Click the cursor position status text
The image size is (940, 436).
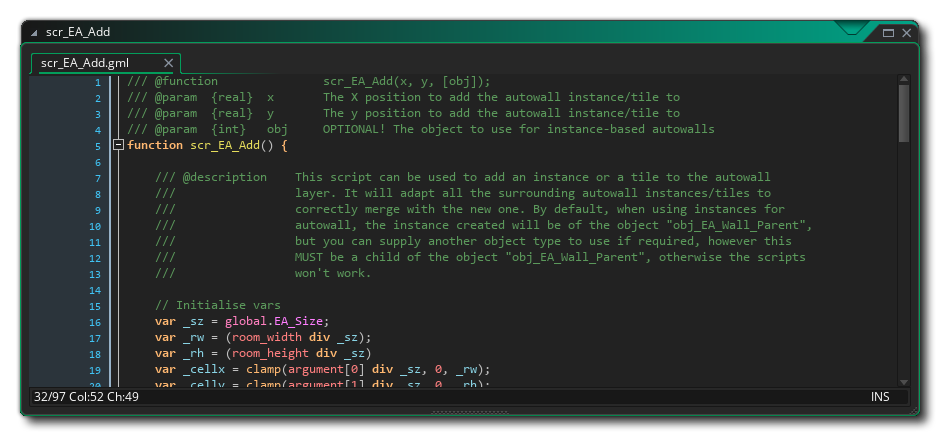[87, 398]
